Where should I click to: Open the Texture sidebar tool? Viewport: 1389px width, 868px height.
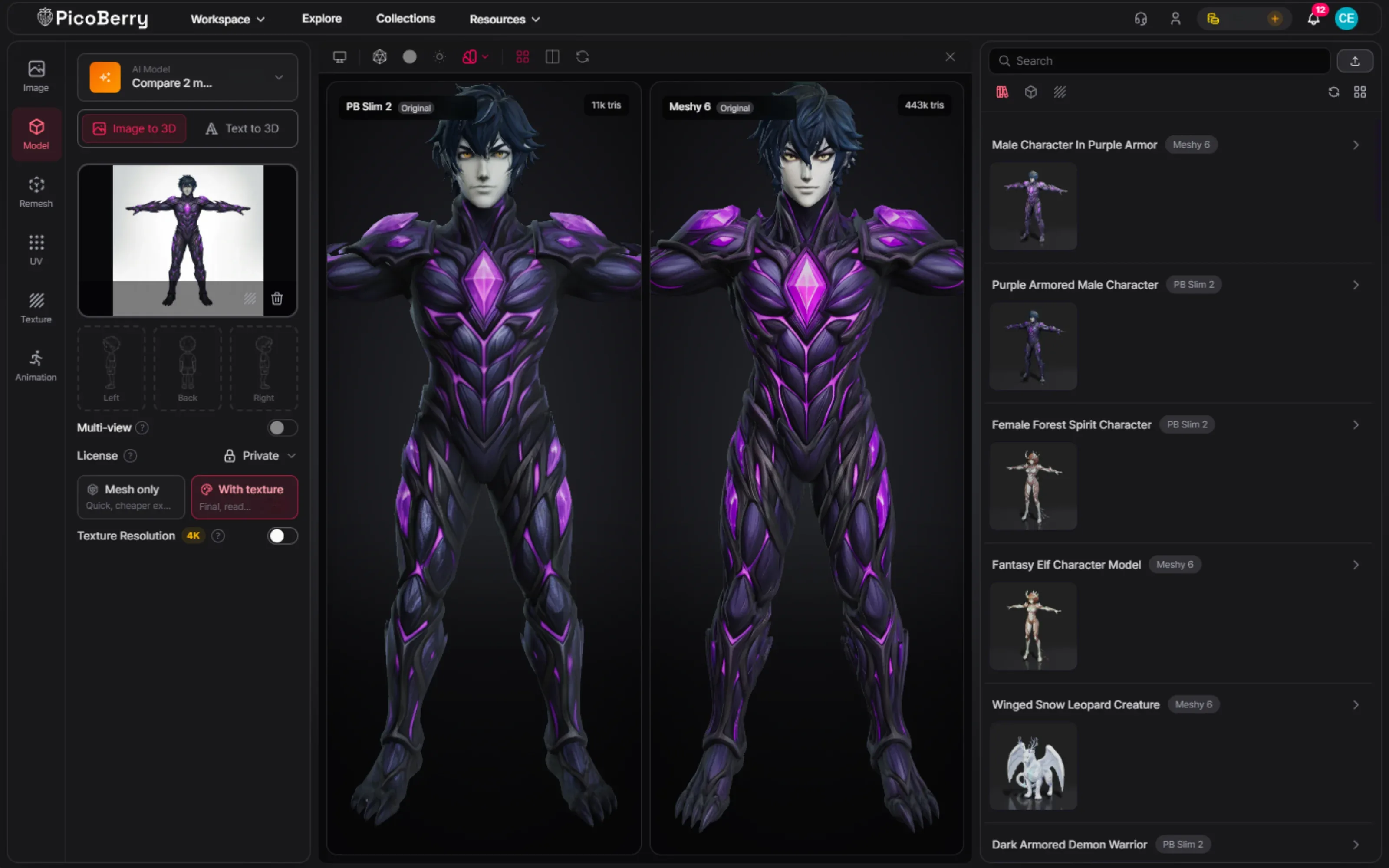36,308
